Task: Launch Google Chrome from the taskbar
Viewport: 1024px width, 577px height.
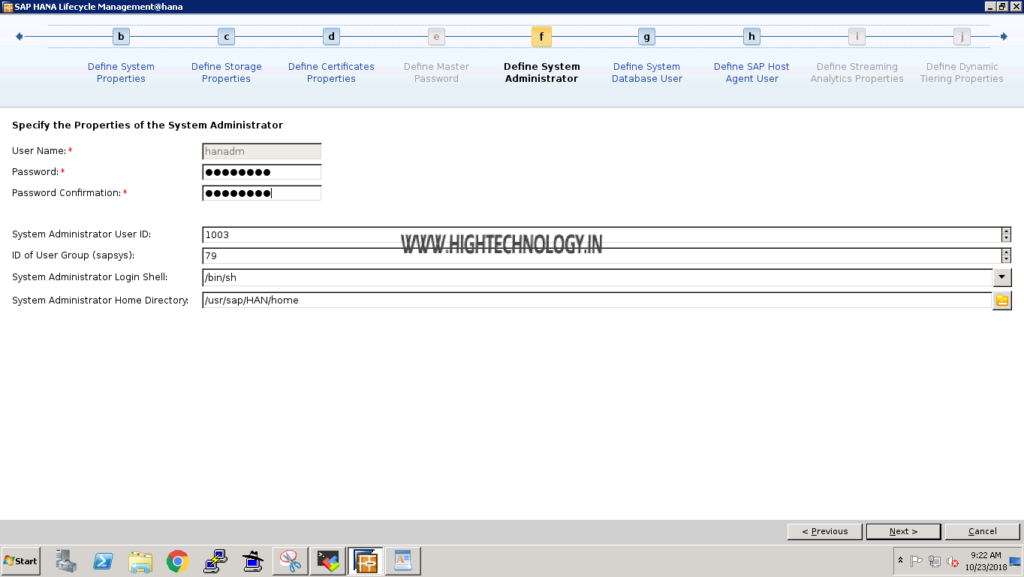Action: click(178, 561)
